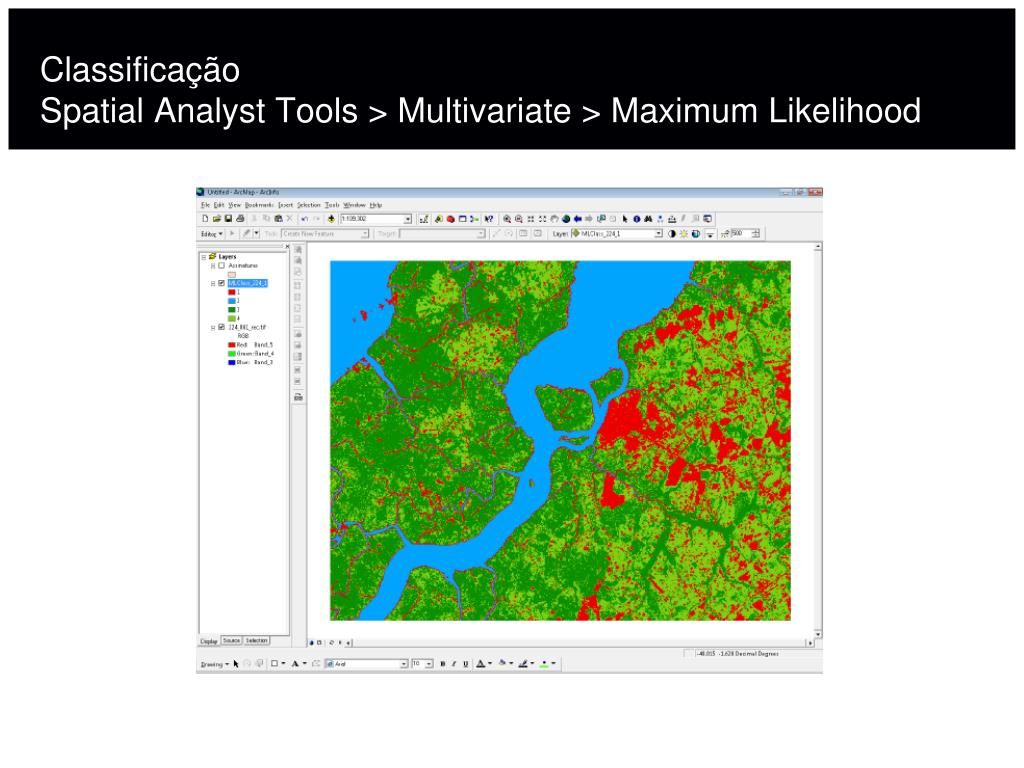The width and height of the screenshot is (1024, 768).
Task: Click the Save icon in toolbar
Action: click(x=228, y=218)
